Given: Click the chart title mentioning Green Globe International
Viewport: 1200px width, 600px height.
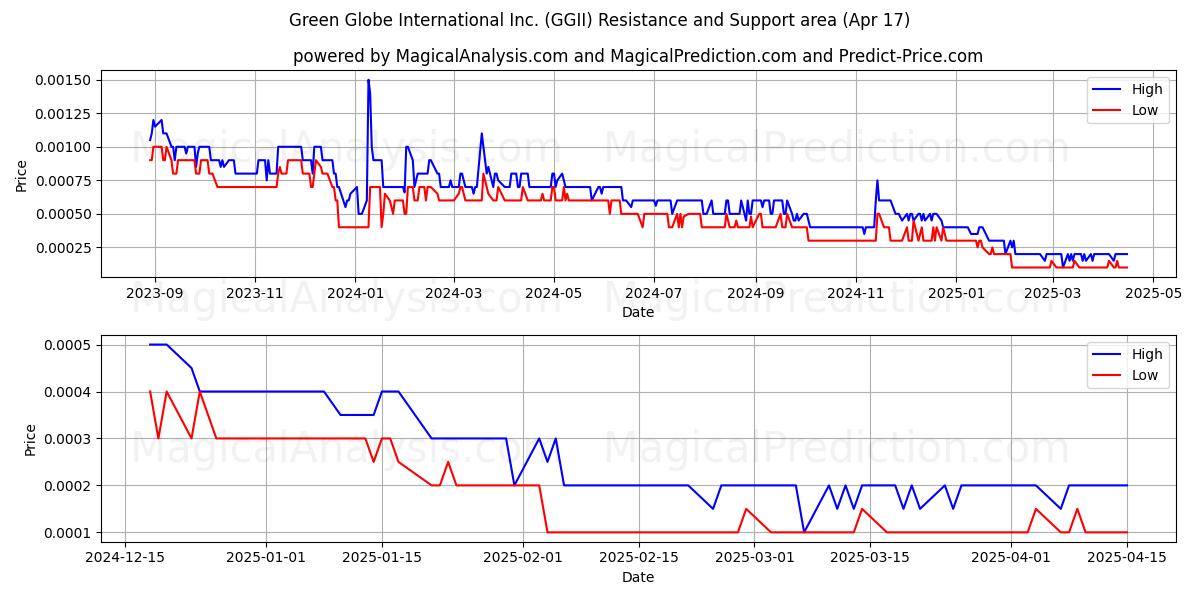Looking at the screenshot, I should point(599,20).
